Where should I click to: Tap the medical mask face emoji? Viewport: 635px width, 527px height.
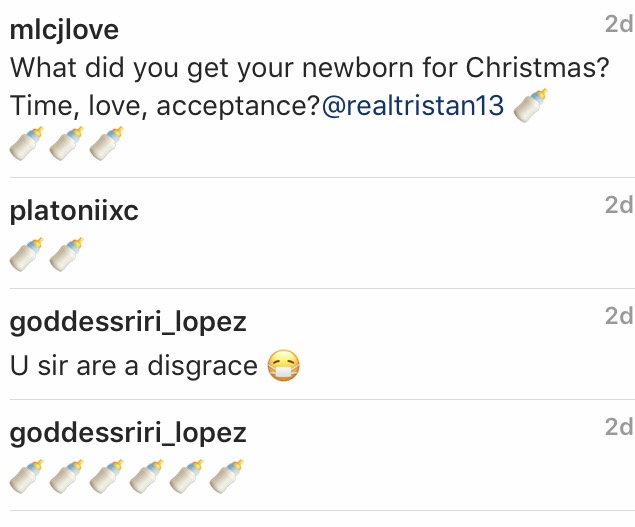pyautogui.click(x=285, y=367)
